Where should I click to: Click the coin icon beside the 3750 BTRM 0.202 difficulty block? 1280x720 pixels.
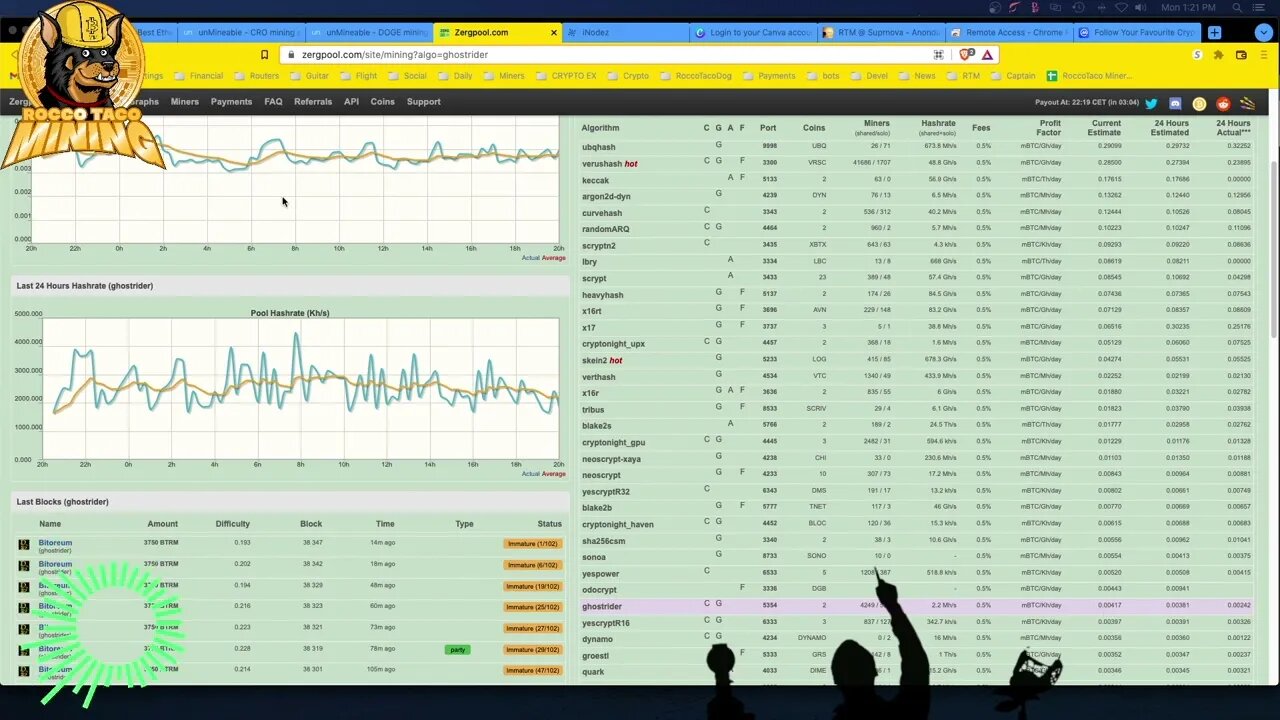coord(24,566)
